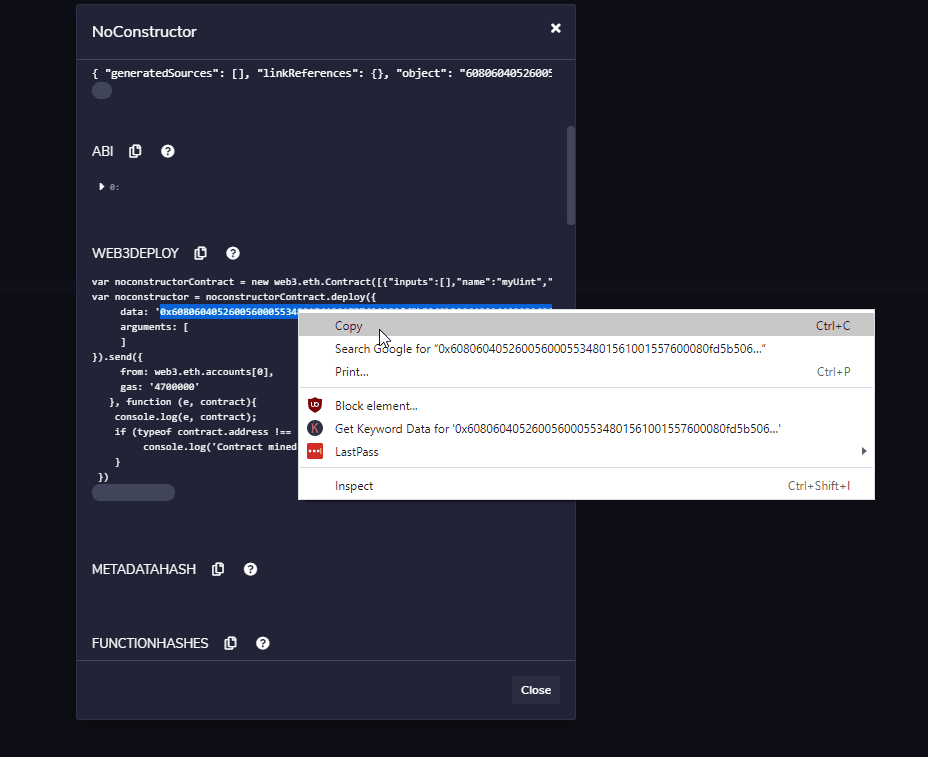928x757 pixels.
Task: Click the var noconstructor deploy line
Action: click(234, 297)
